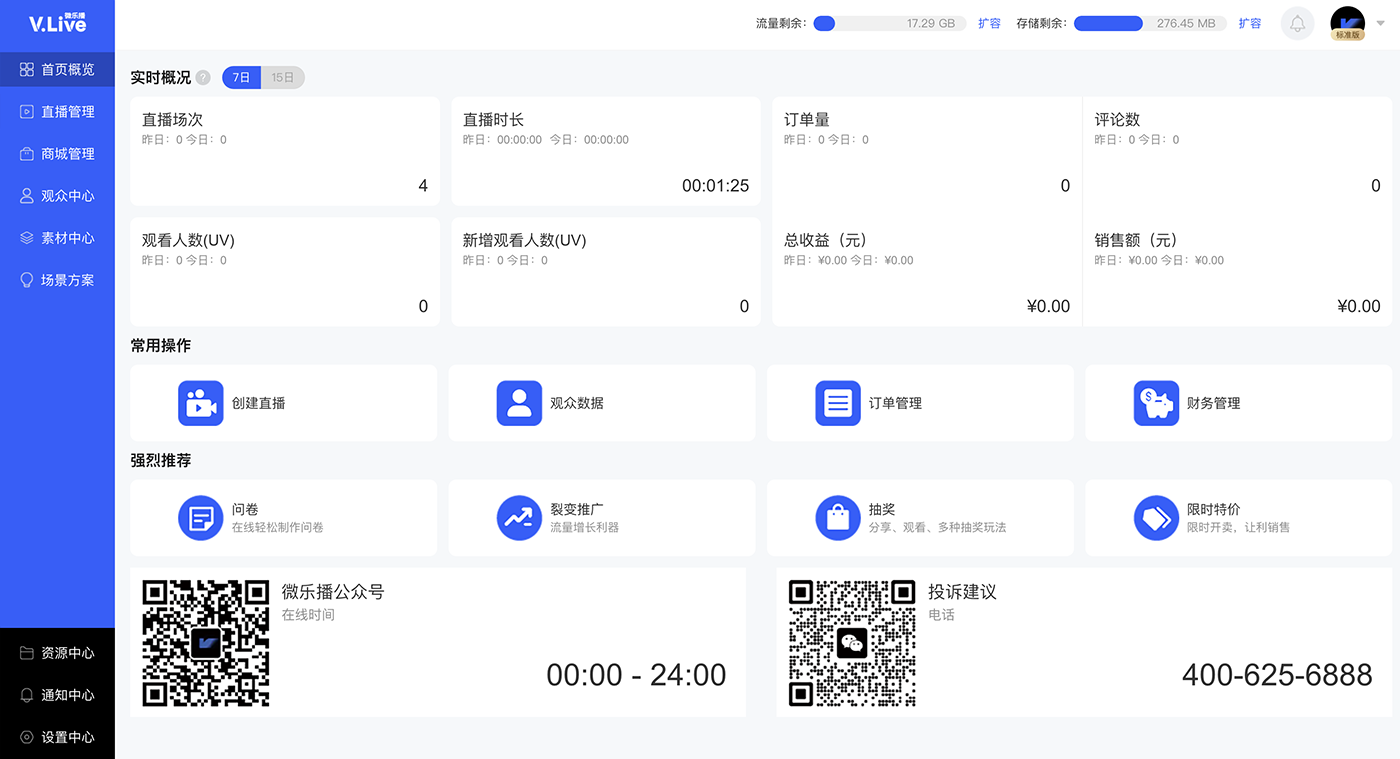Click 扩容 link next to 流量剩余
This screenshot has height=759, width=1400.
pyautogui.click(x=989, y=23)
